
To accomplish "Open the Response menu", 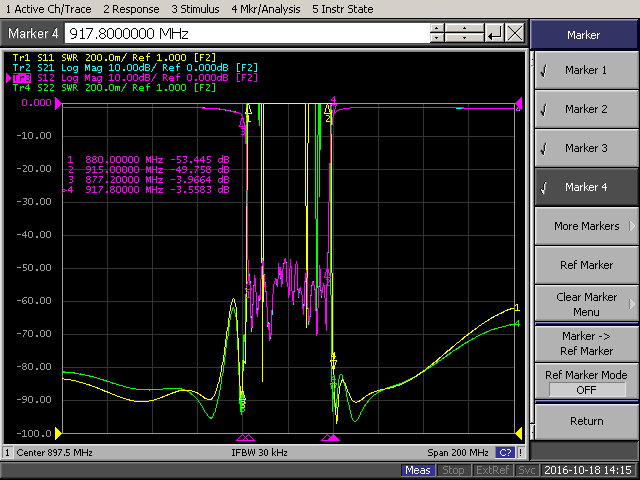I will click(132, 8).
